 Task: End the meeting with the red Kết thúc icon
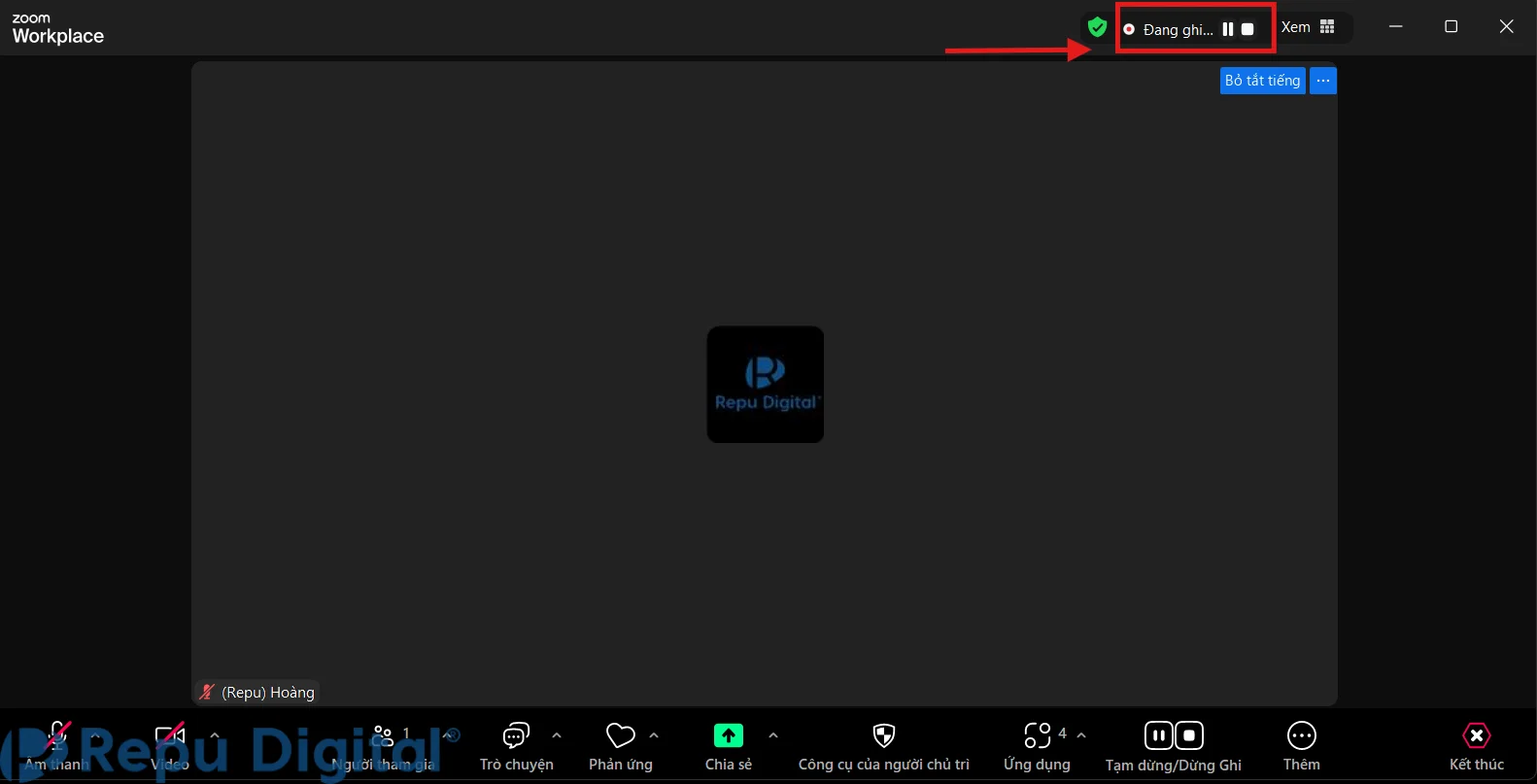1476,735
